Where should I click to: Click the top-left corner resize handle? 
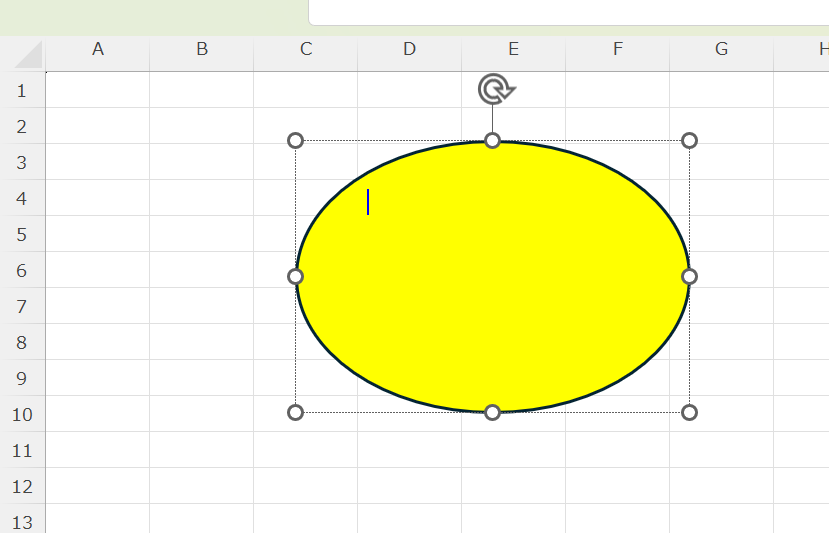[295, 141]
